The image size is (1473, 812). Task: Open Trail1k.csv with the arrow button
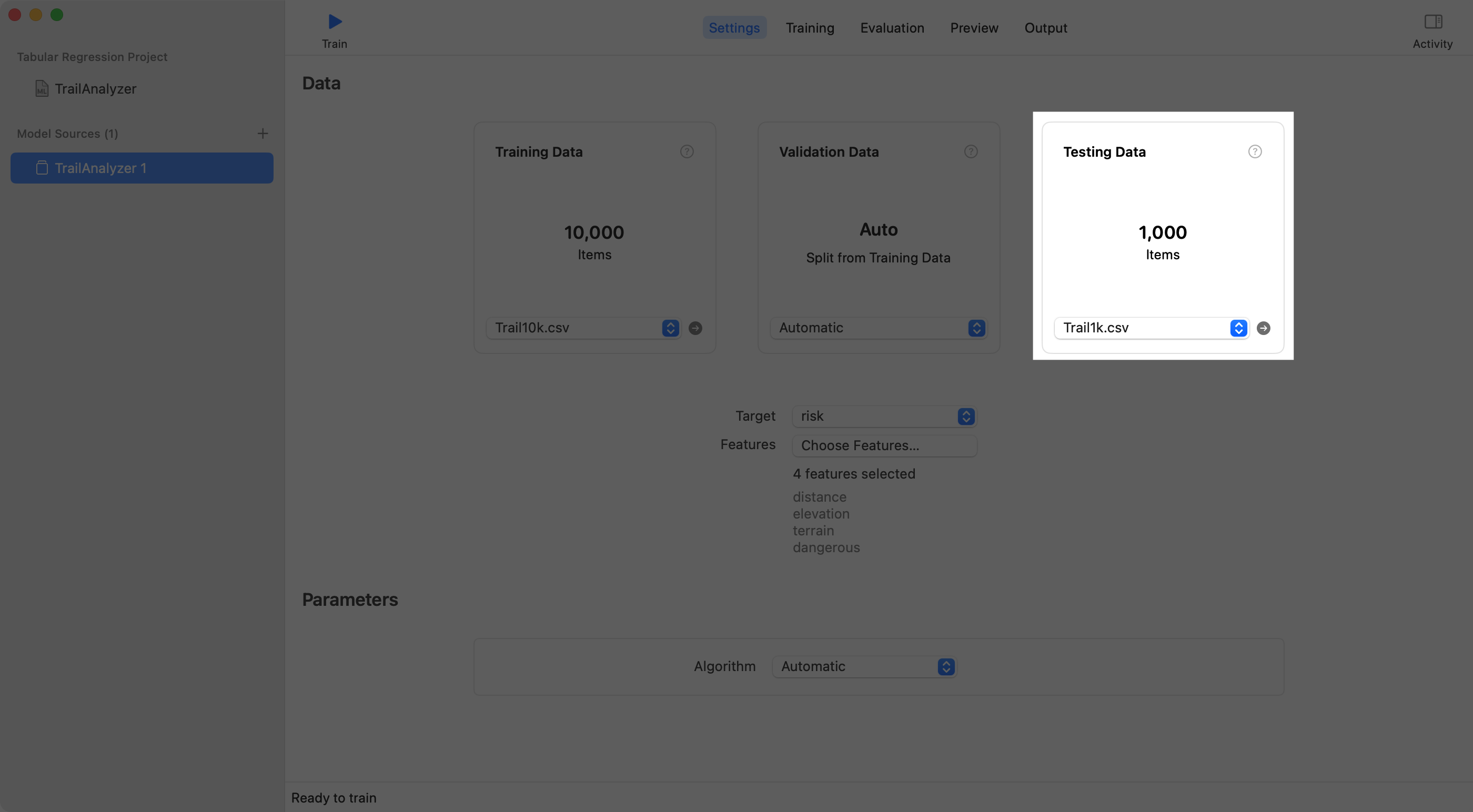pos(1264,328)
